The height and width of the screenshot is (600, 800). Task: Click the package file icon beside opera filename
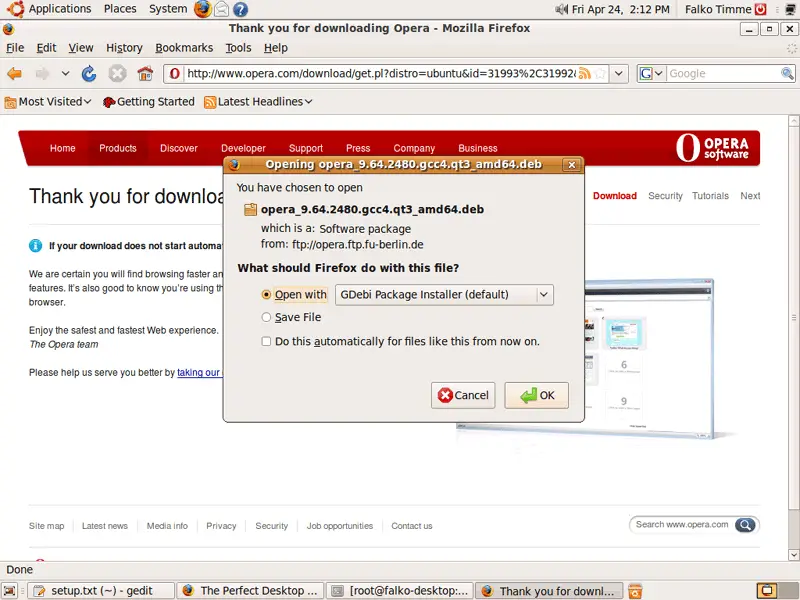250,210
